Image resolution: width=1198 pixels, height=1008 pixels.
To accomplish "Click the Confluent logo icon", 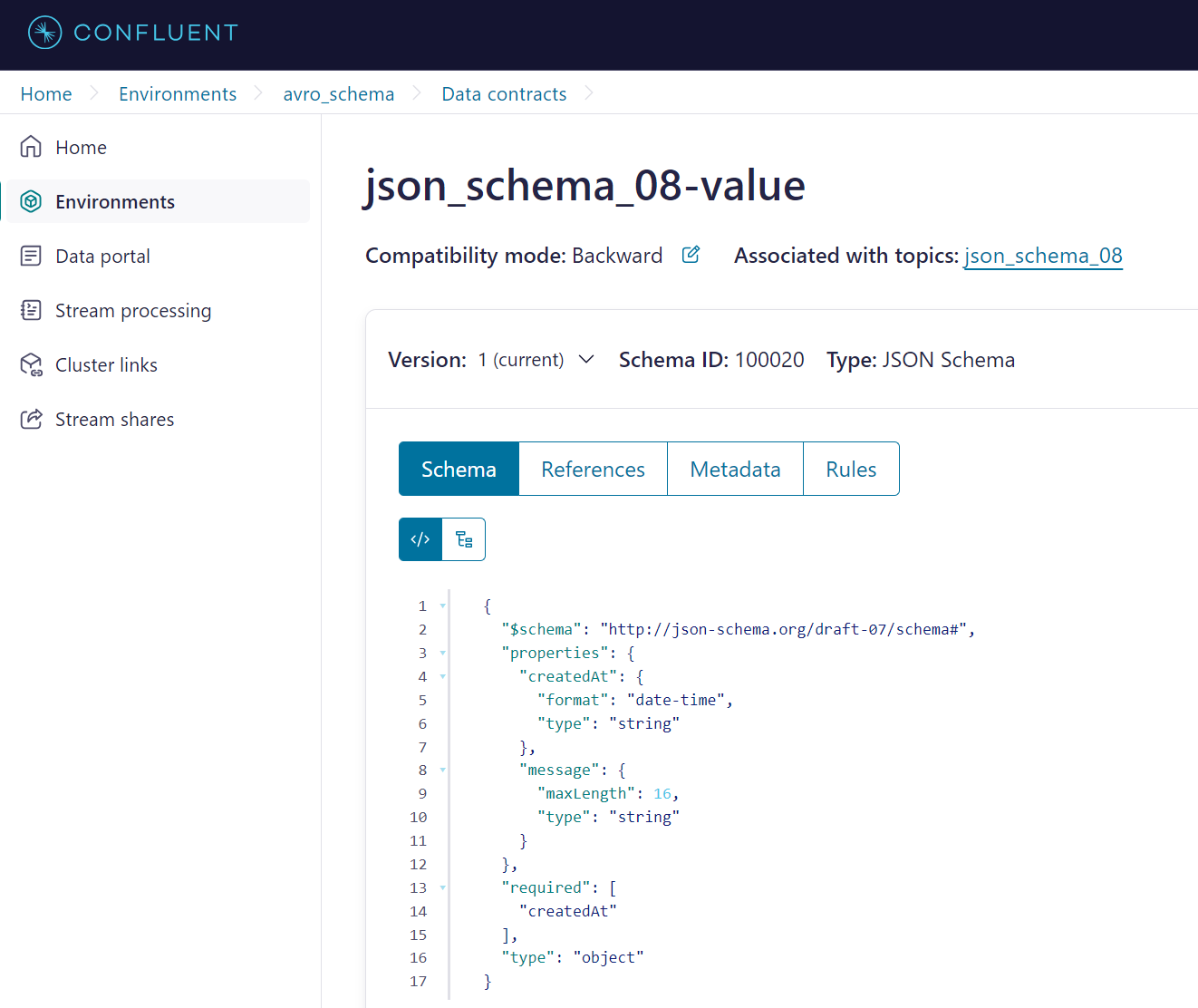I will tap(44, 33).
